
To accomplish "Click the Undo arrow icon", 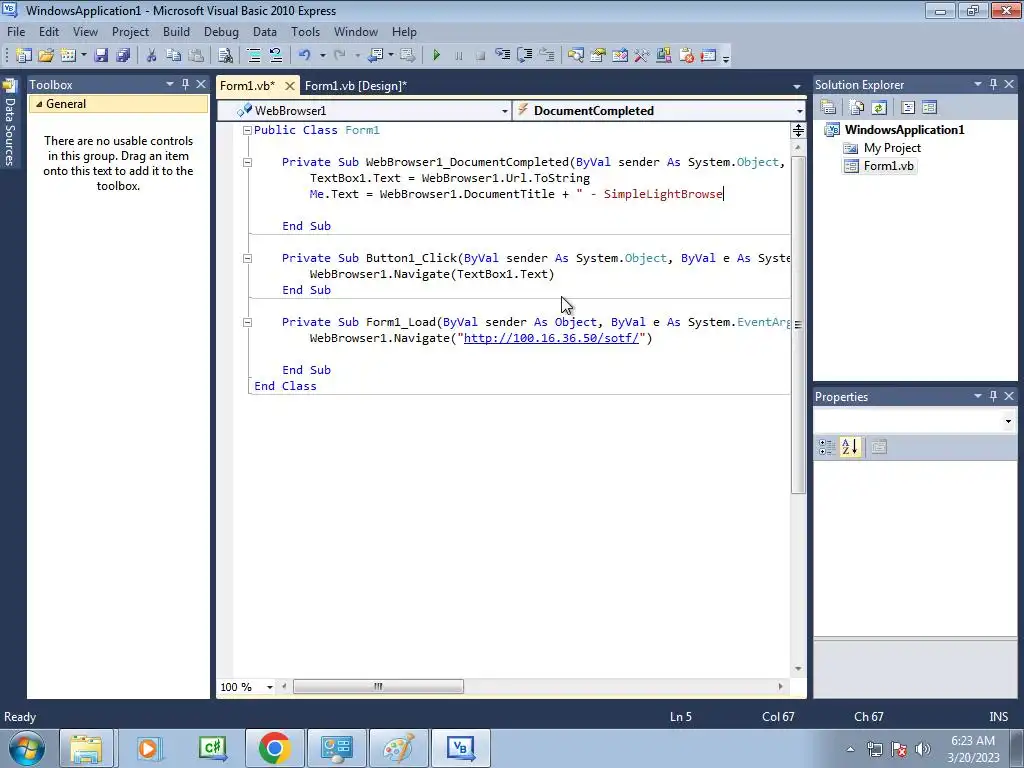I will tap(304, 56).
